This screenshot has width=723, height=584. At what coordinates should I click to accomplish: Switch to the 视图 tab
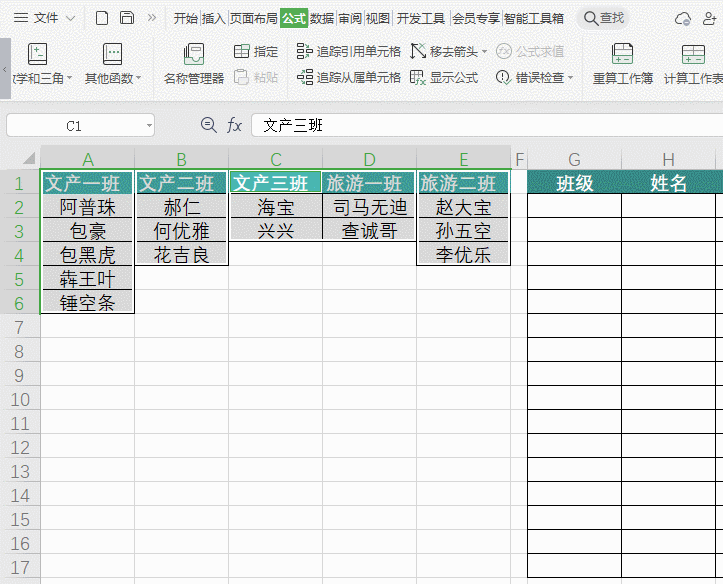pyautogui.click(x=378, y=18)
